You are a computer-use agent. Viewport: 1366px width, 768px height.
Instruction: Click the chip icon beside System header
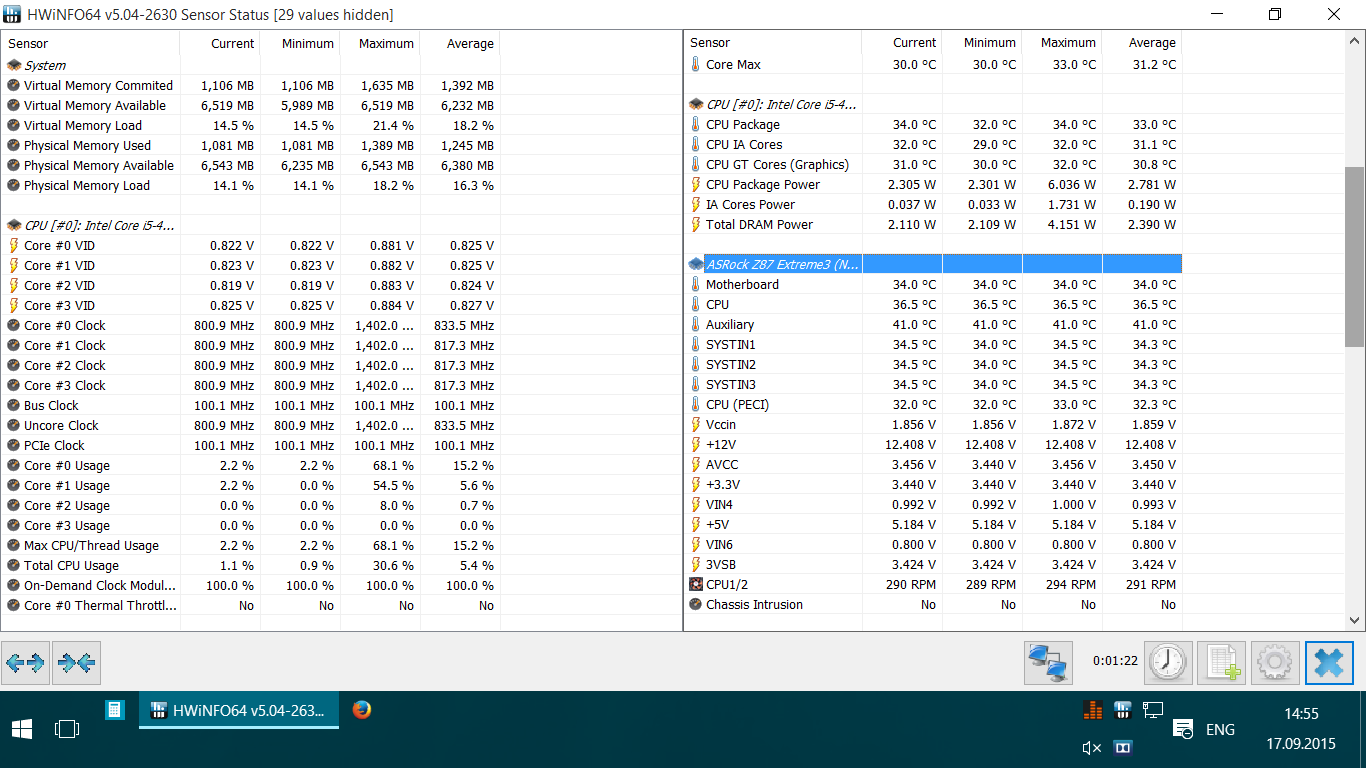[14, 65]
